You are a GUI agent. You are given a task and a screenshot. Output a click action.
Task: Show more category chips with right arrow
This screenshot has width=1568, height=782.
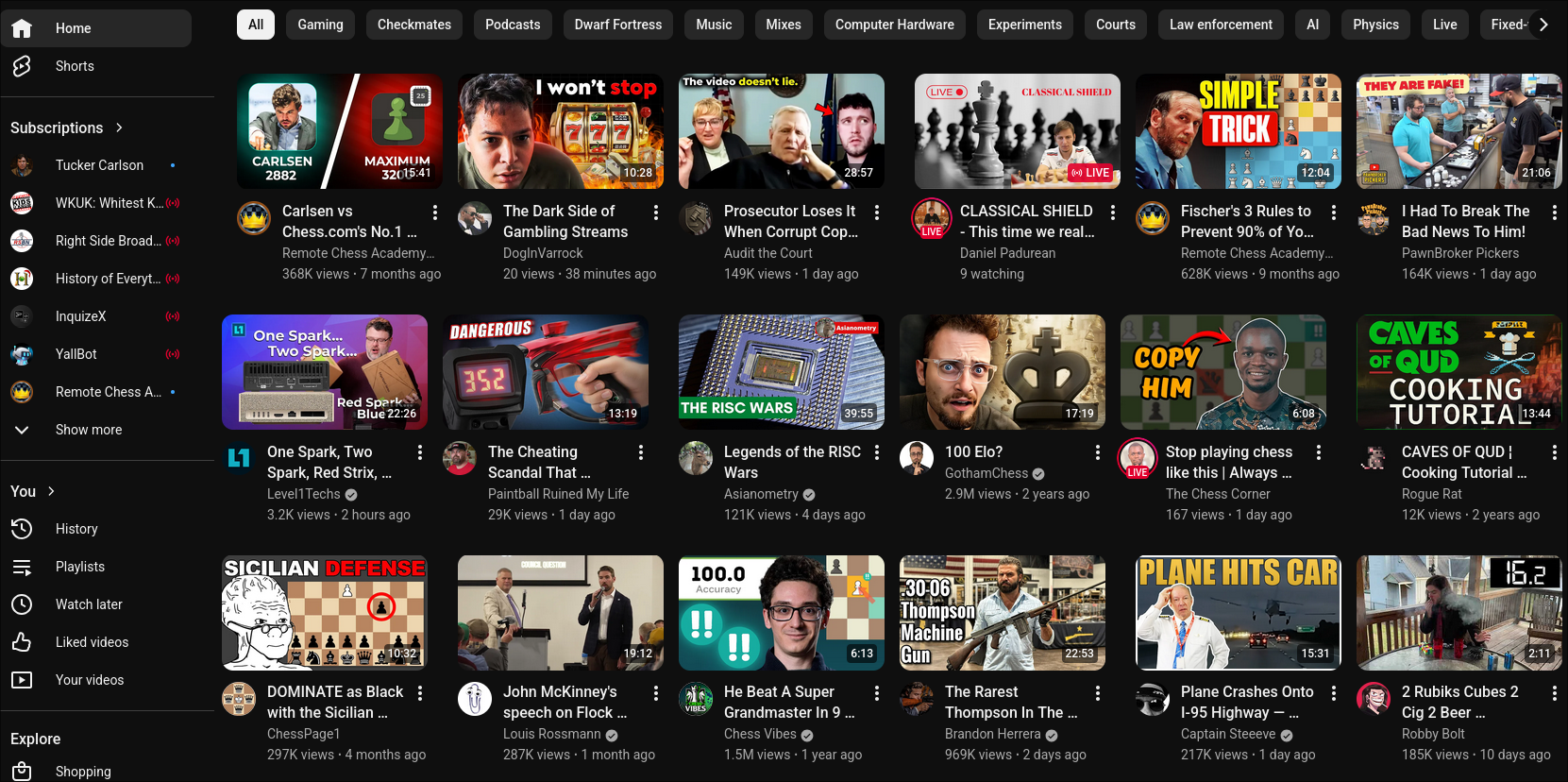click(x=1543, y=25)
